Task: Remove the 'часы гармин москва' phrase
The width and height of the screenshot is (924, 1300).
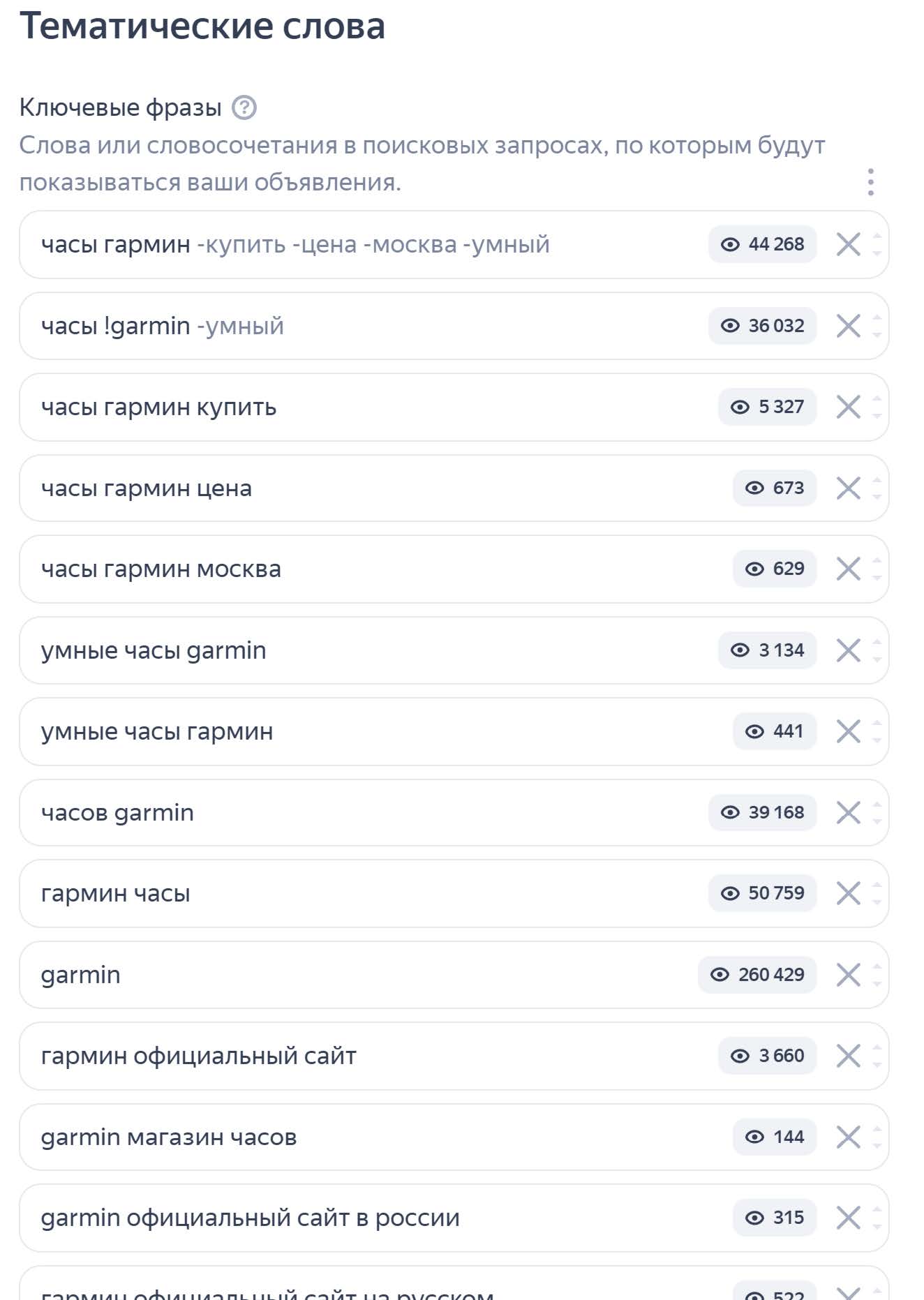Action: pos(848,569)
